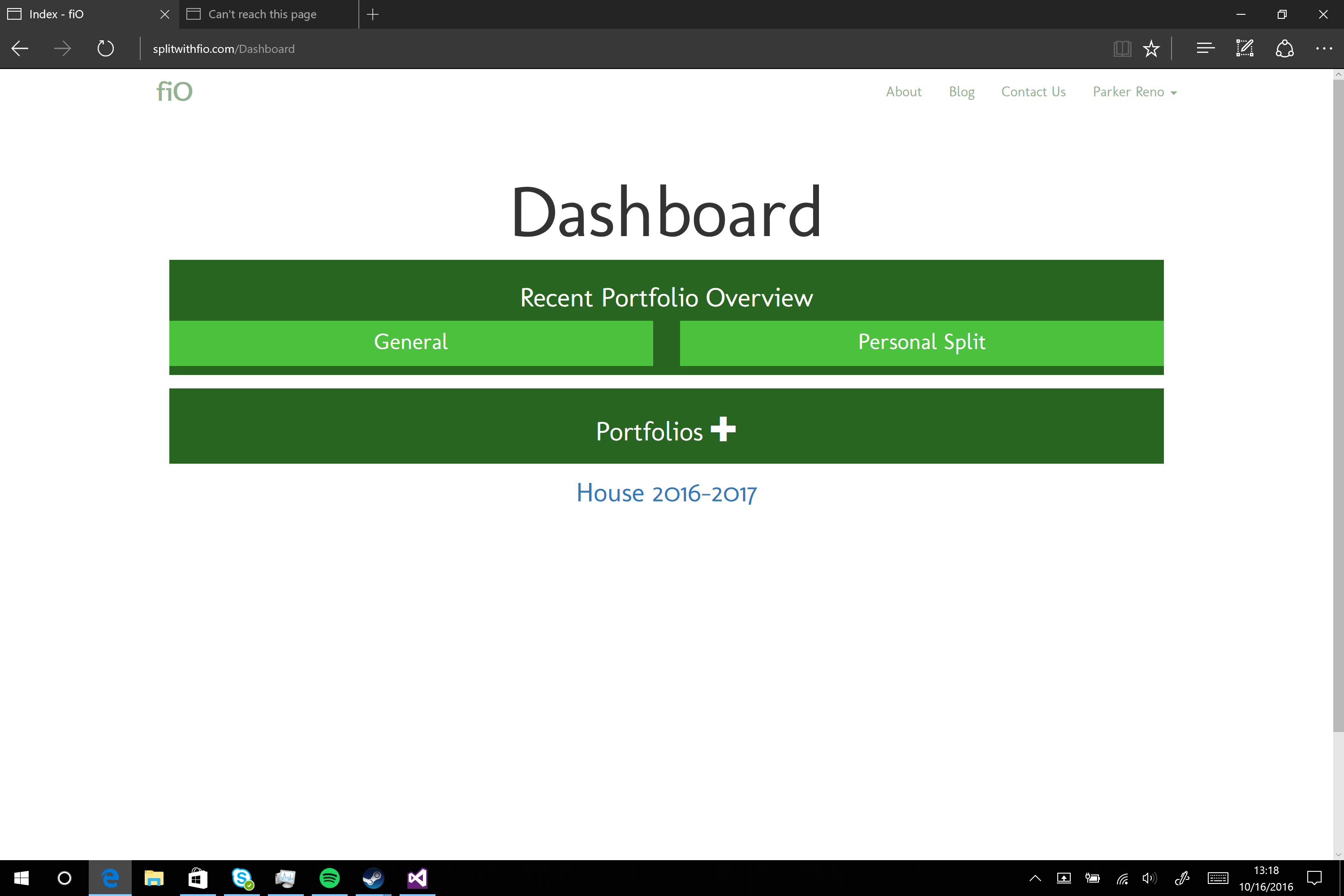Image resolution: width=1344 pixels, height=896 pixels.
Task: Select the General overview tab
Action: (411, 342)
